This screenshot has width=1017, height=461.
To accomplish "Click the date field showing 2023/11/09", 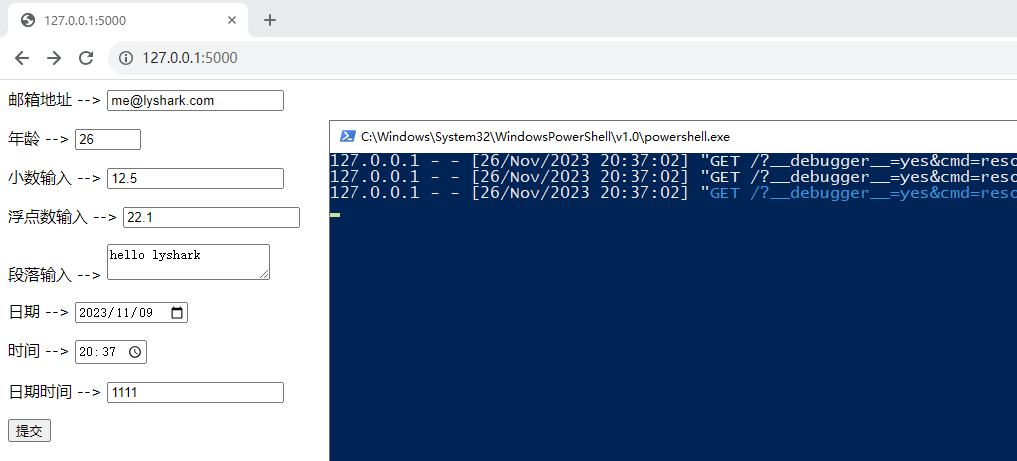I will (x=132, y=313).
